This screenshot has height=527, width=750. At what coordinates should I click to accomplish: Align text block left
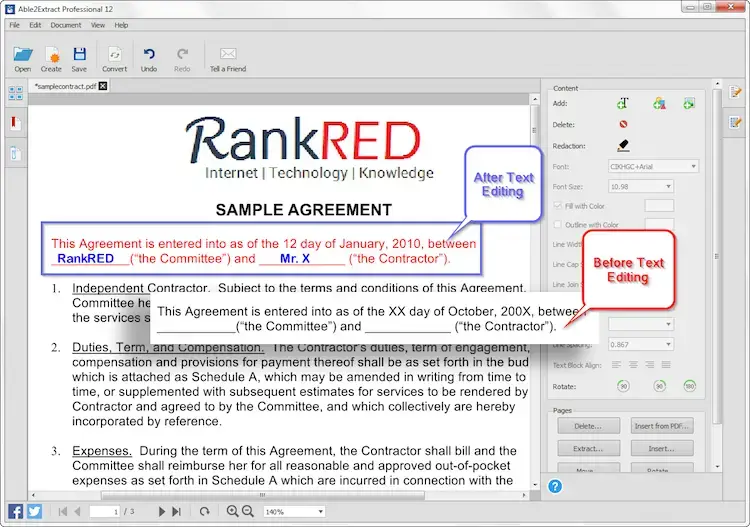(x=616, y=365)
